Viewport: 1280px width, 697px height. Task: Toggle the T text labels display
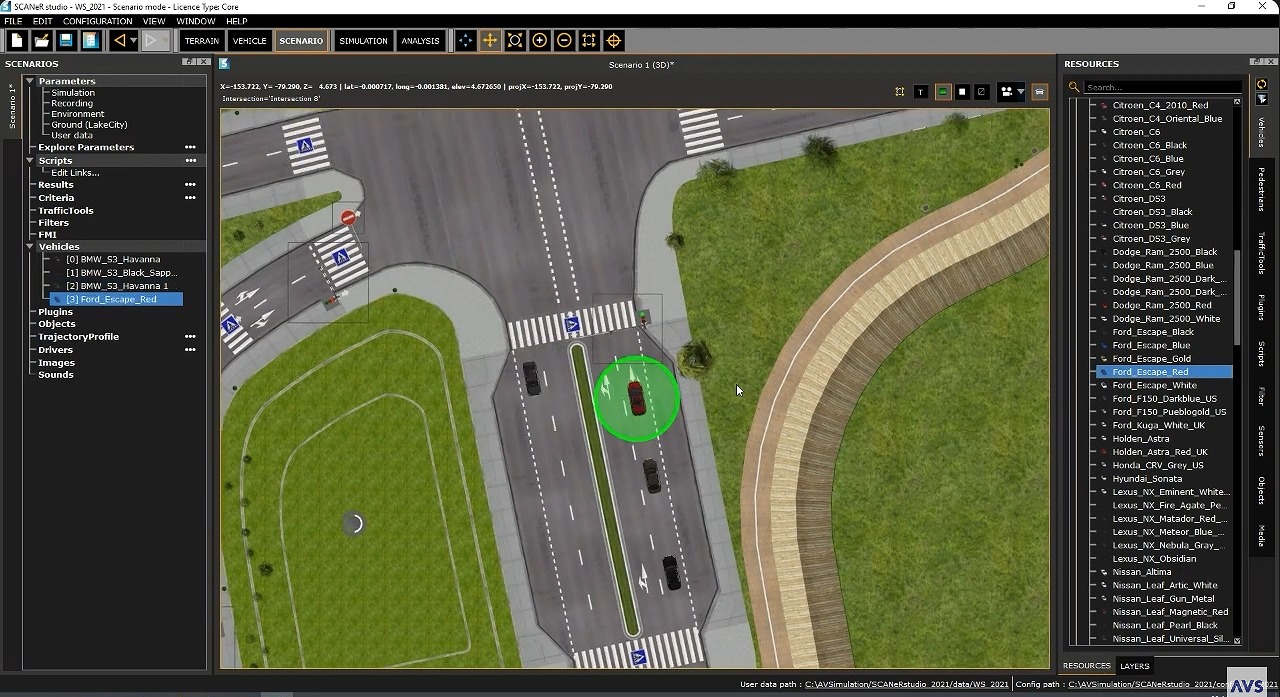click(921, 92)
